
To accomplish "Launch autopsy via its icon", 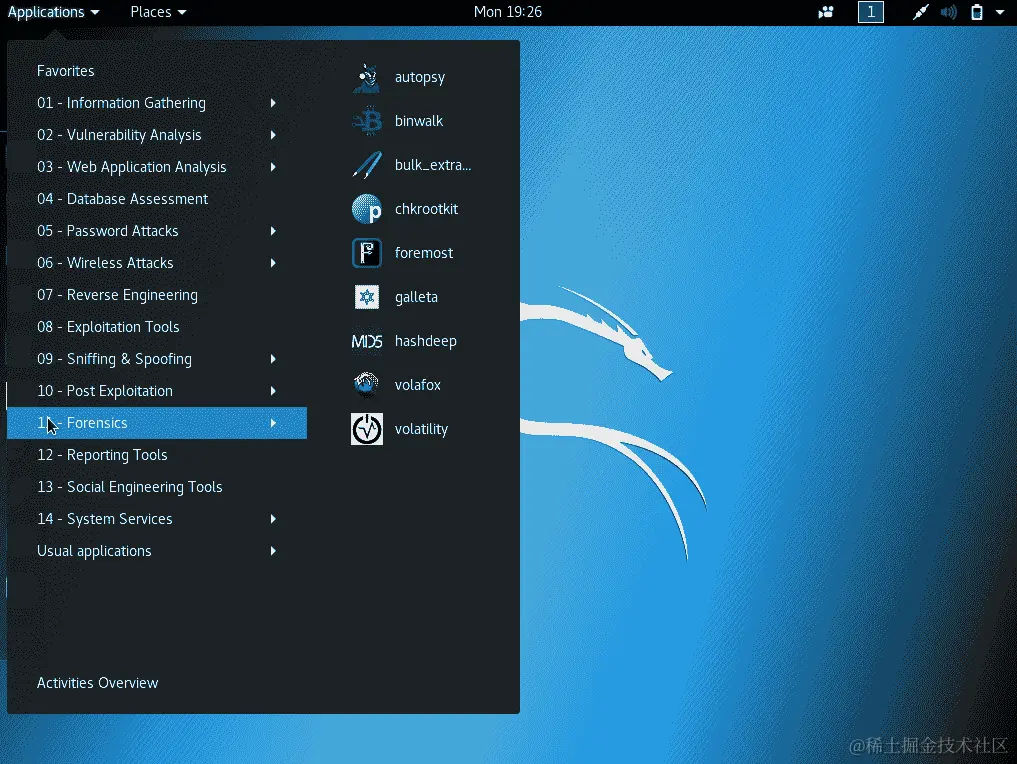I will [x=366, y=77].
